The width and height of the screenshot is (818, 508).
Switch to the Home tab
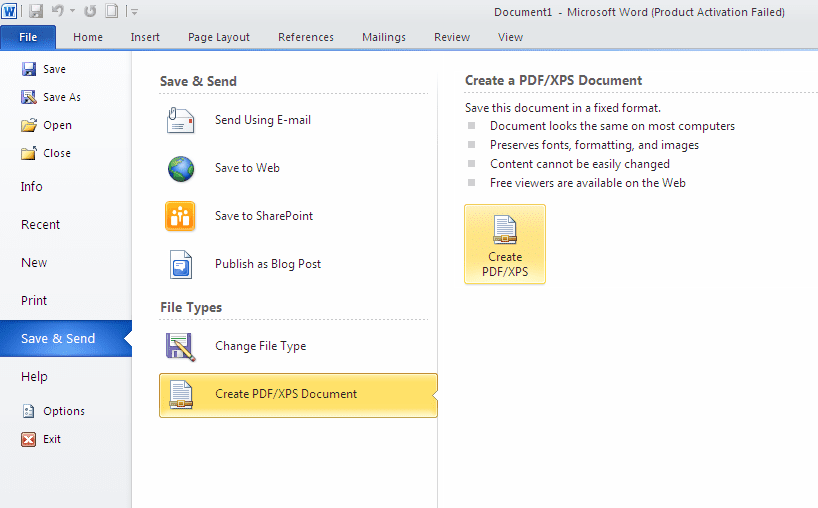click(x=88, y=37)
